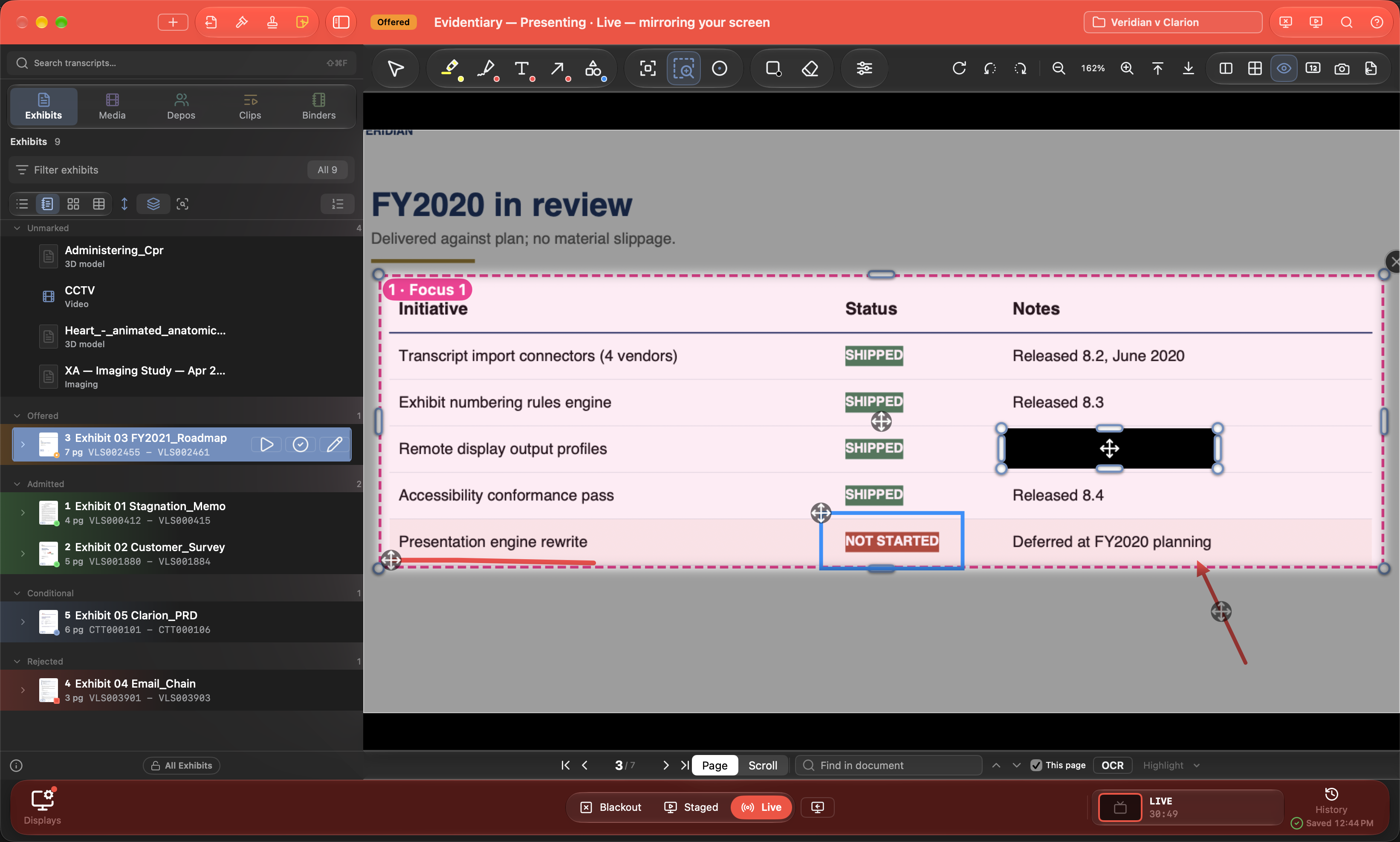
Task: Select the pointer arrow tool
Action: tap(396, 69)
